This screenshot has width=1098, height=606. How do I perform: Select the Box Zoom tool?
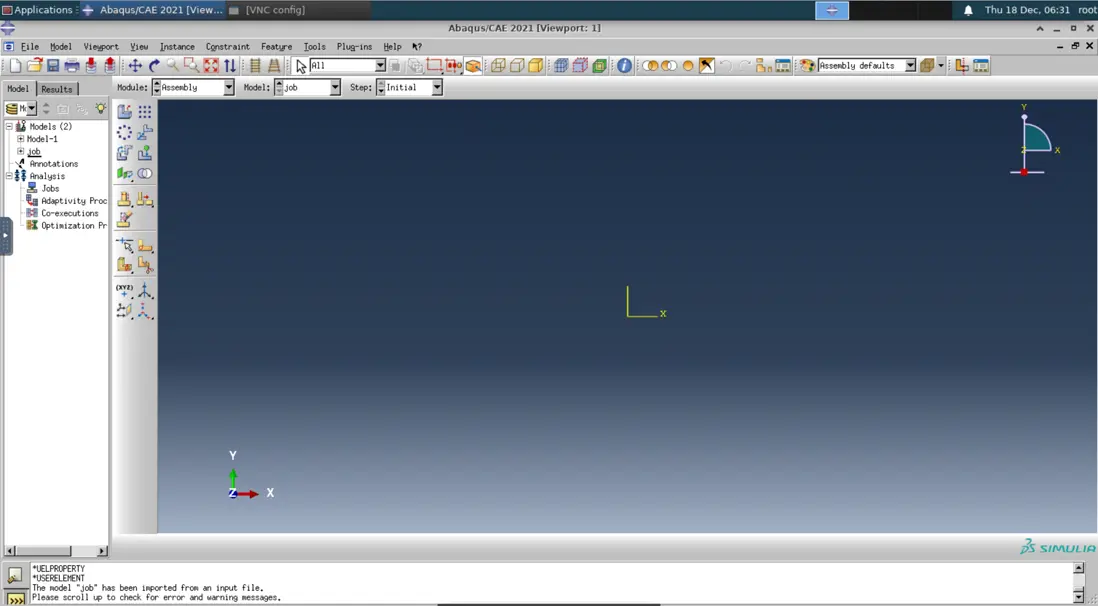(191, 66)
